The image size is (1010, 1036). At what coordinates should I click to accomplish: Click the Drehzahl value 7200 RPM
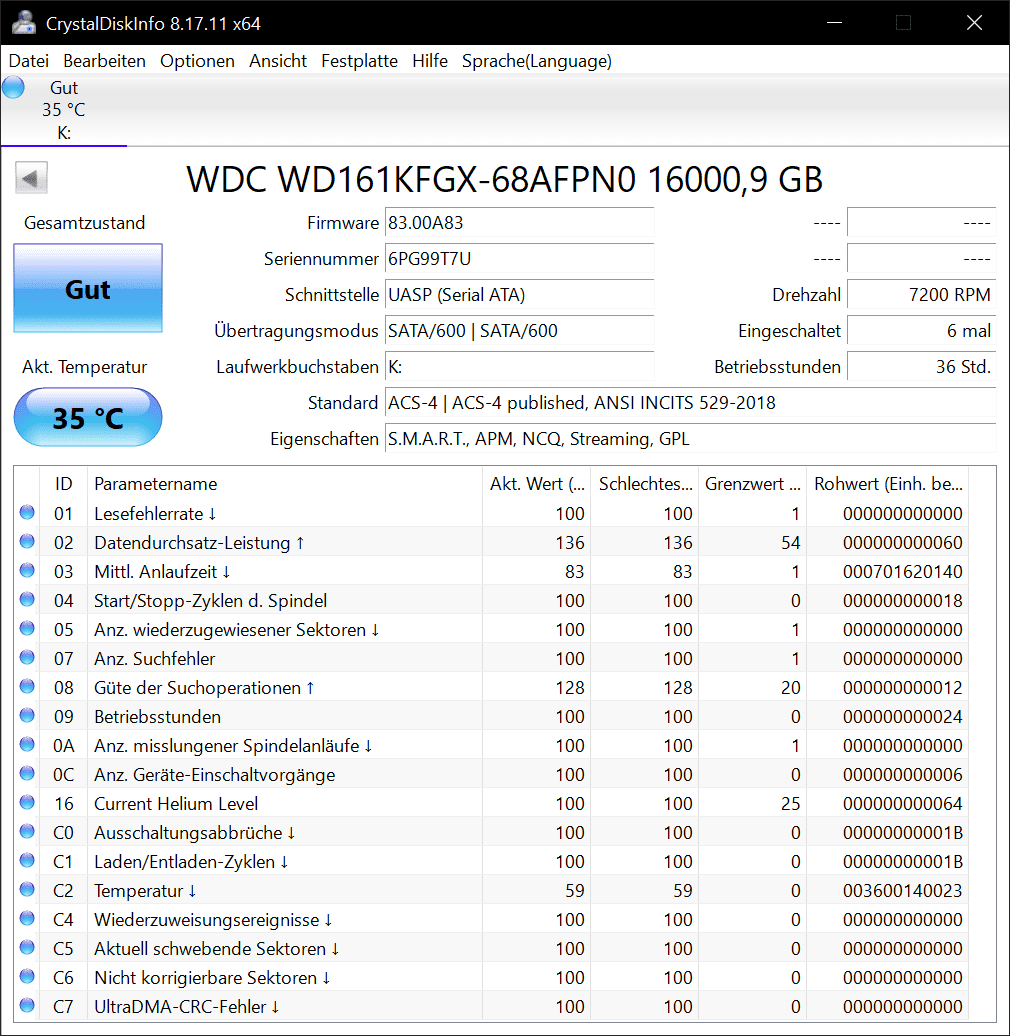pyautogui.click(x=921, y=295)
